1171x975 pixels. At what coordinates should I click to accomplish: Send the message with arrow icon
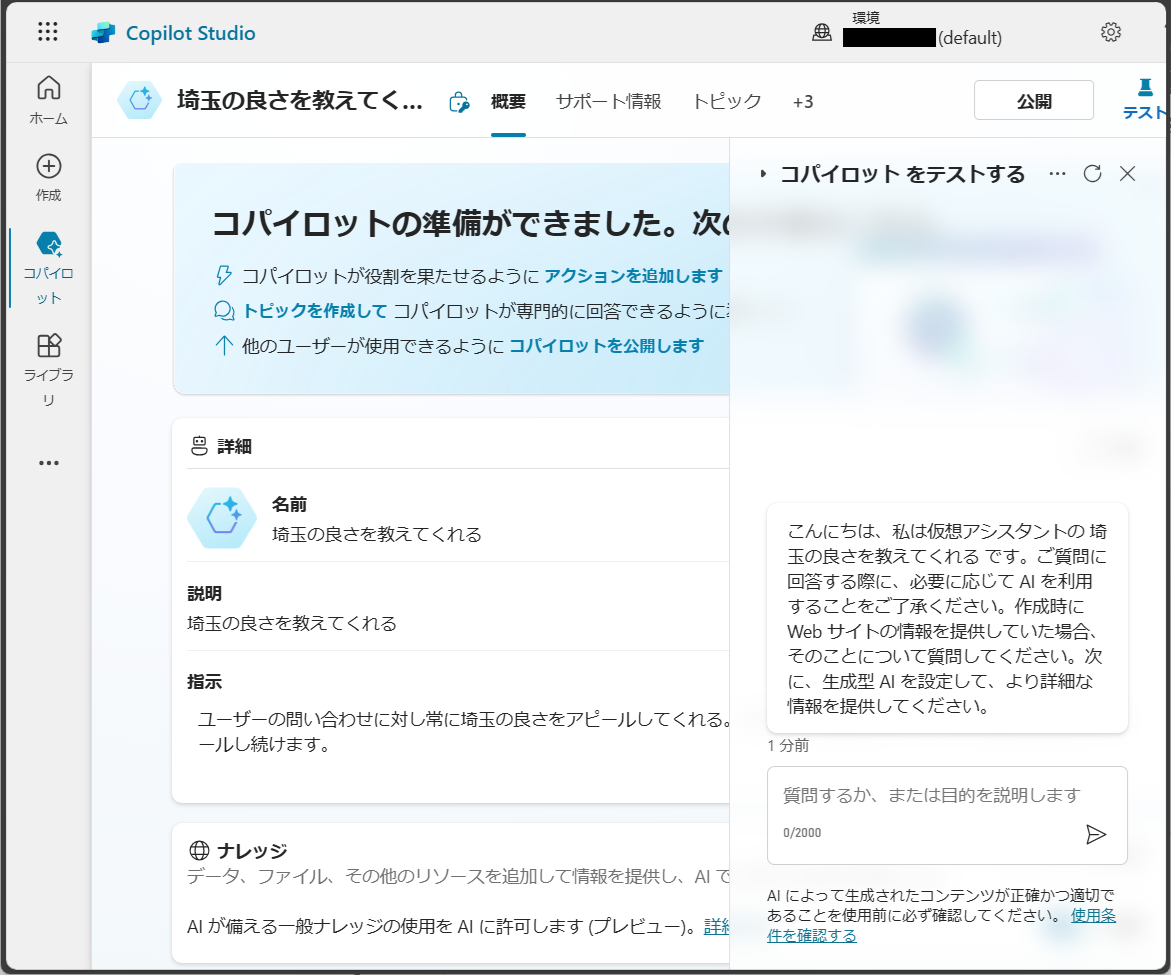coord(1096,834)
